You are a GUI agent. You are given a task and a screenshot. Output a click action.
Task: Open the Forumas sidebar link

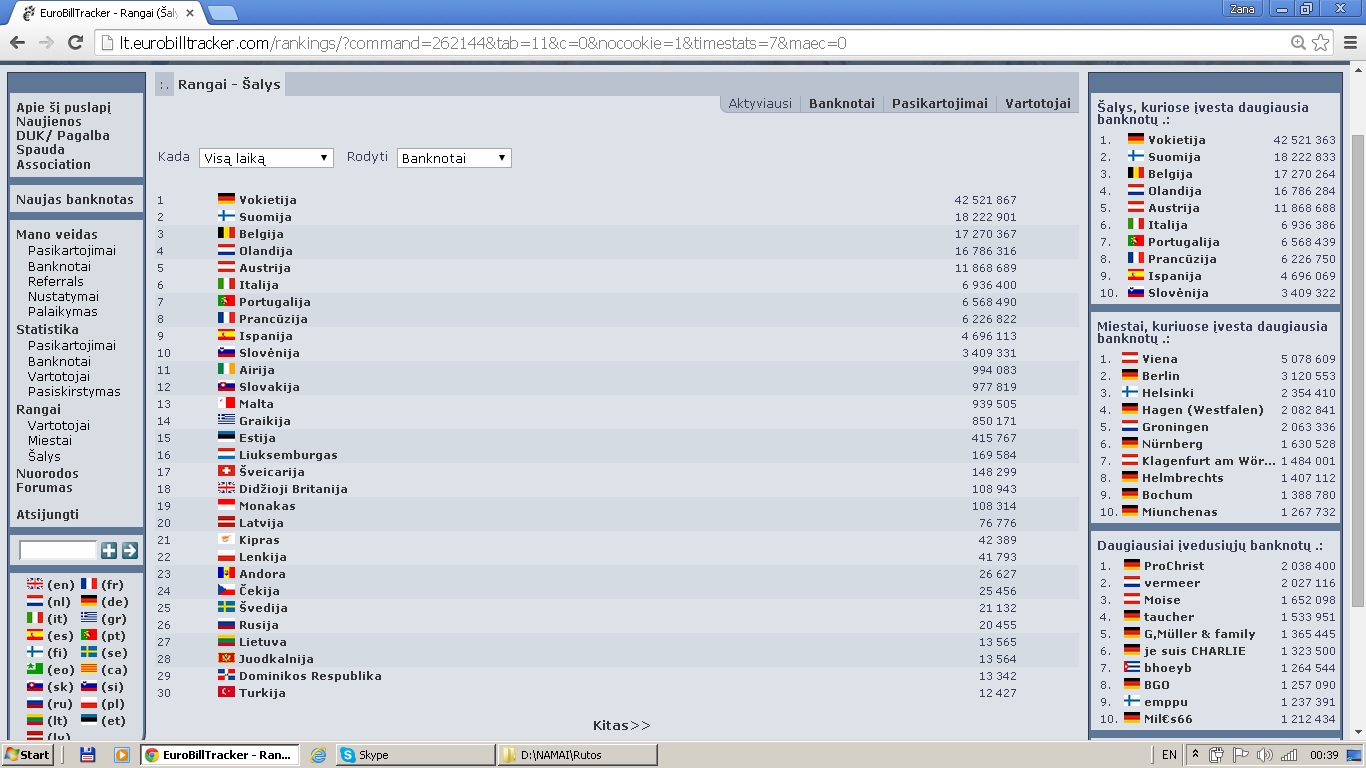pyautogui.click(x=44, y=487)
